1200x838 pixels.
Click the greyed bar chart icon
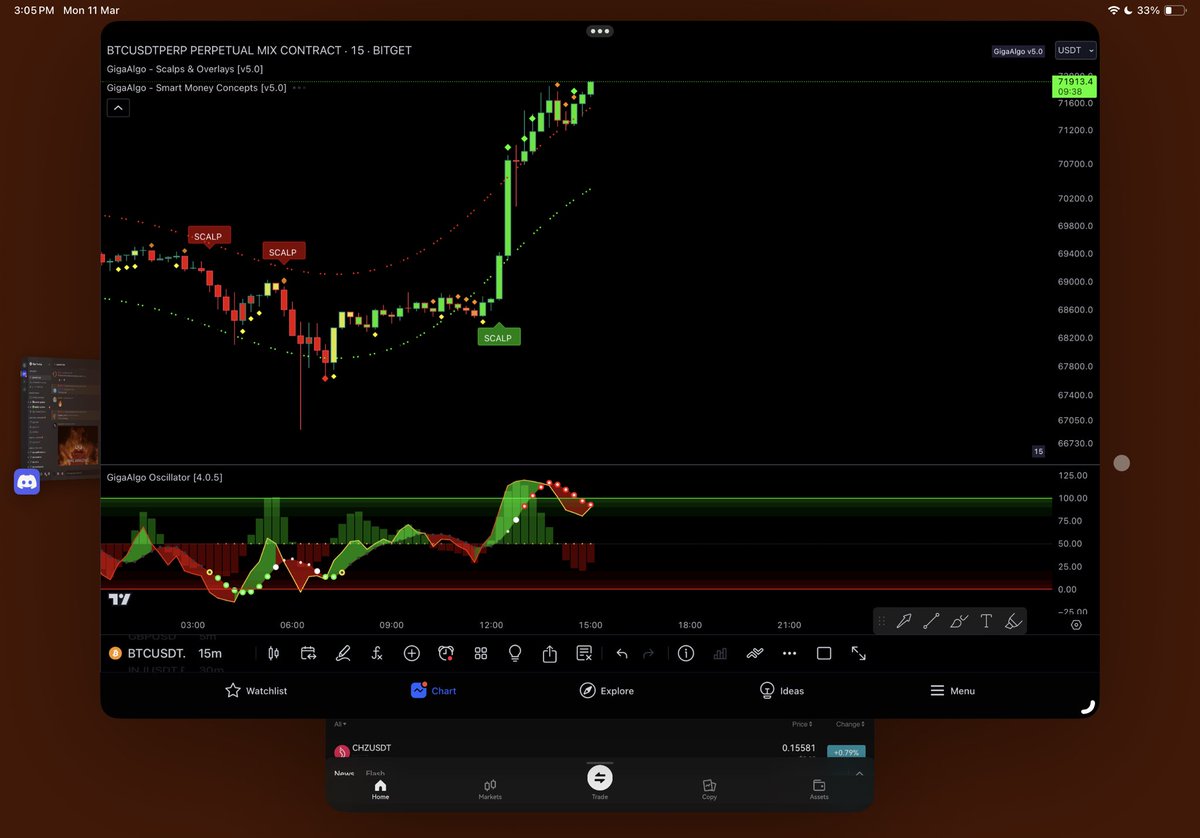(720, 653)
